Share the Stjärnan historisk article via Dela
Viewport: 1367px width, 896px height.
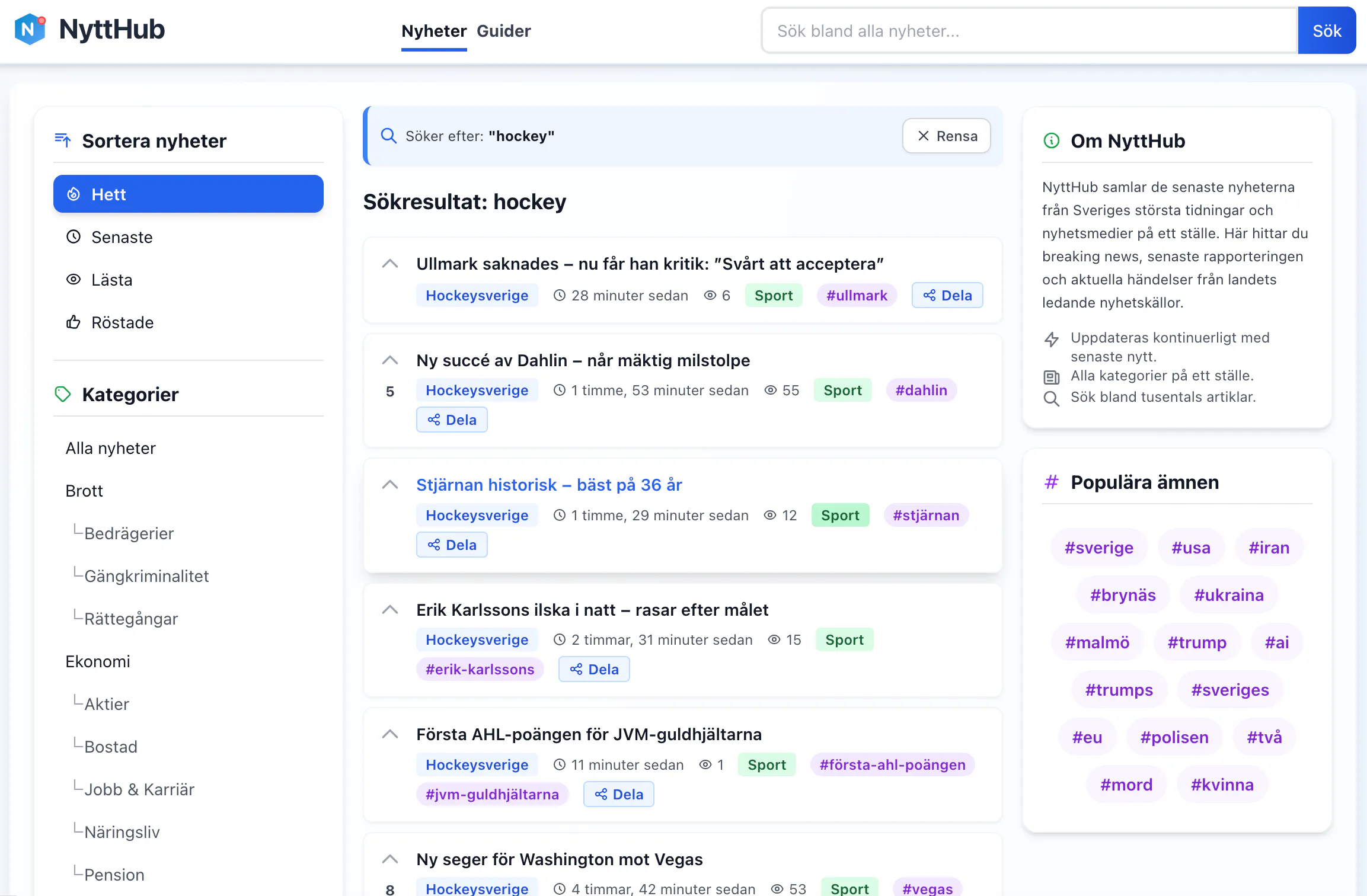(452, 545)
